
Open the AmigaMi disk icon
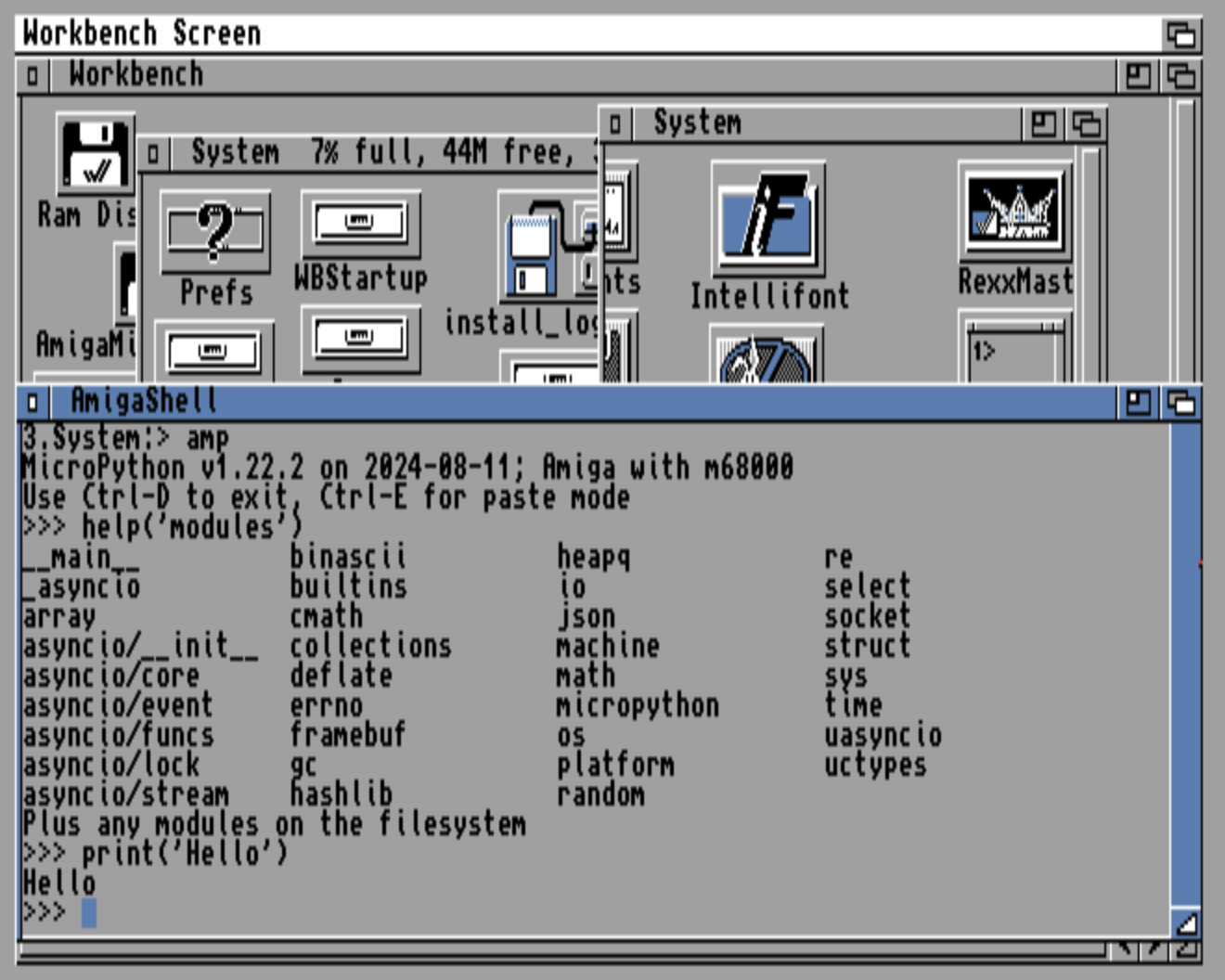tap(126, 283)
